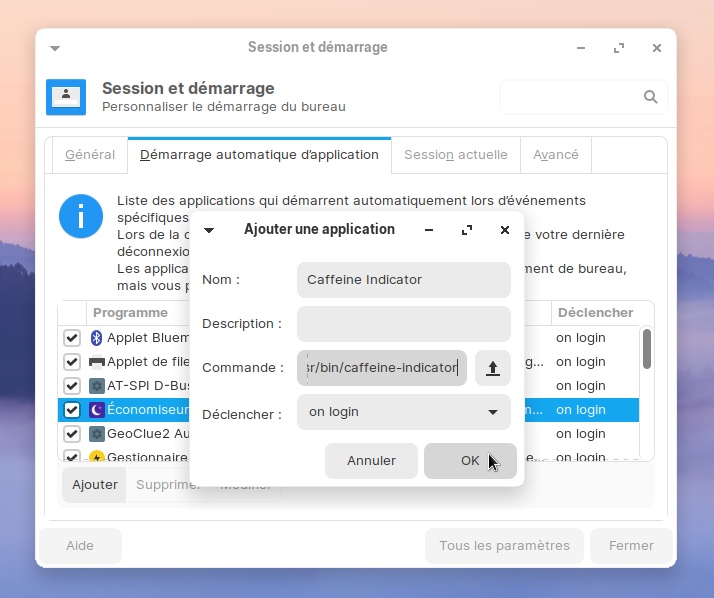Click the search magnifier icon in the header
Screen dimensions: 714x598
tap(650, 97)
